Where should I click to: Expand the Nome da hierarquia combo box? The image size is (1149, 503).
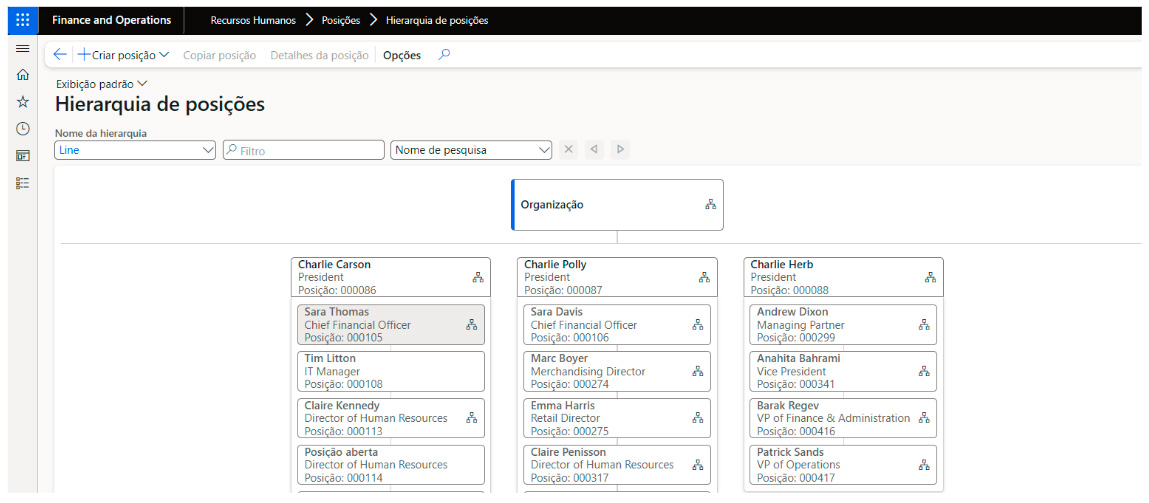point(208,150)
